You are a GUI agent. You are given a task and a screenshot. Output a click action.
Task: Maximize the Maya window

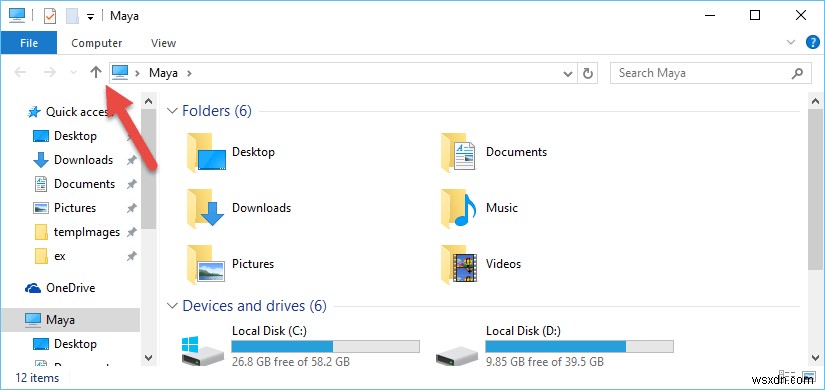(755, 16)
